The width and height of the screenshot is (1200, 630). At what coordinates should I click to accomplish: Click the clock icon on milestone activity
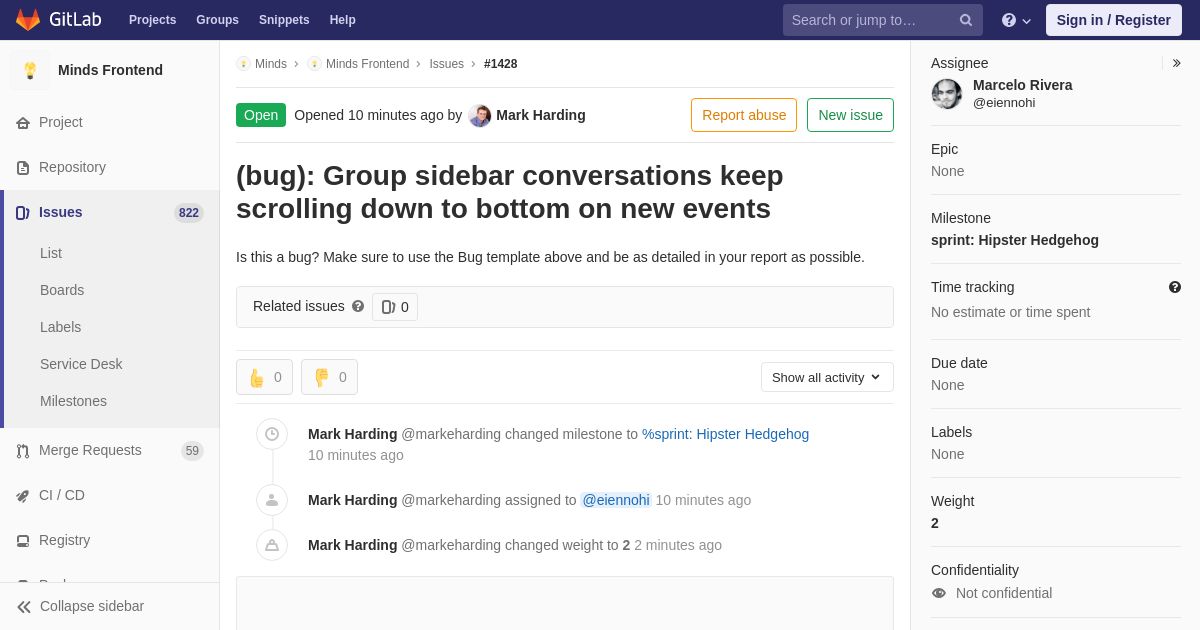click(272, 434)
